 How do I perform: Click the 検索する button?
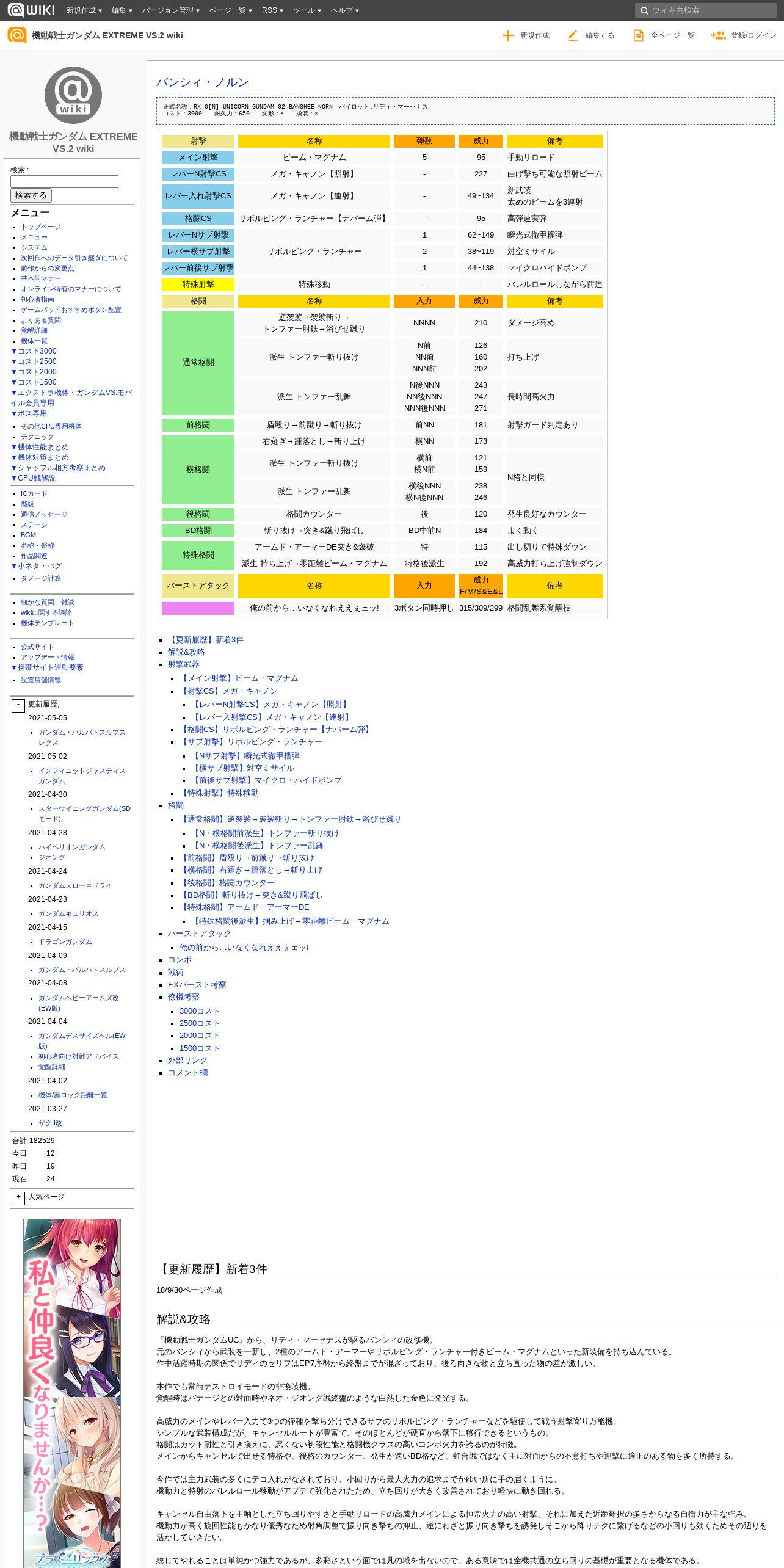coord(31,195)
